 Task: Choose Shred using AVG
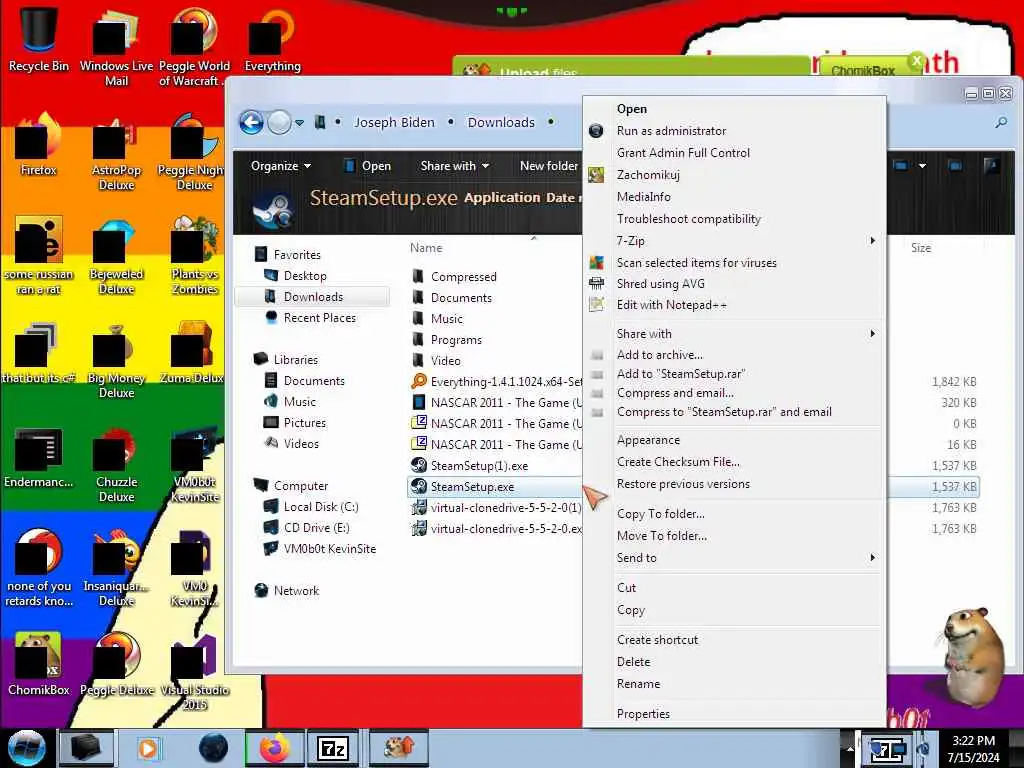pyautogui.click(x=734, y=283)
